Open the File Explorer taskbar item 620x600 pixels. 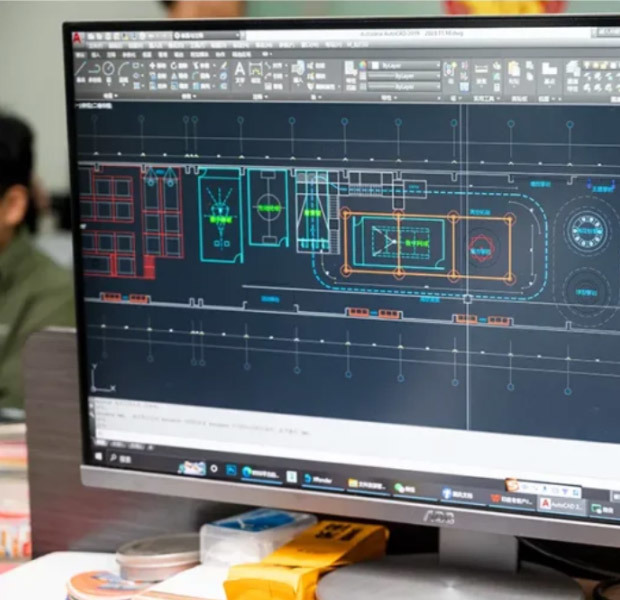(367, 485)
